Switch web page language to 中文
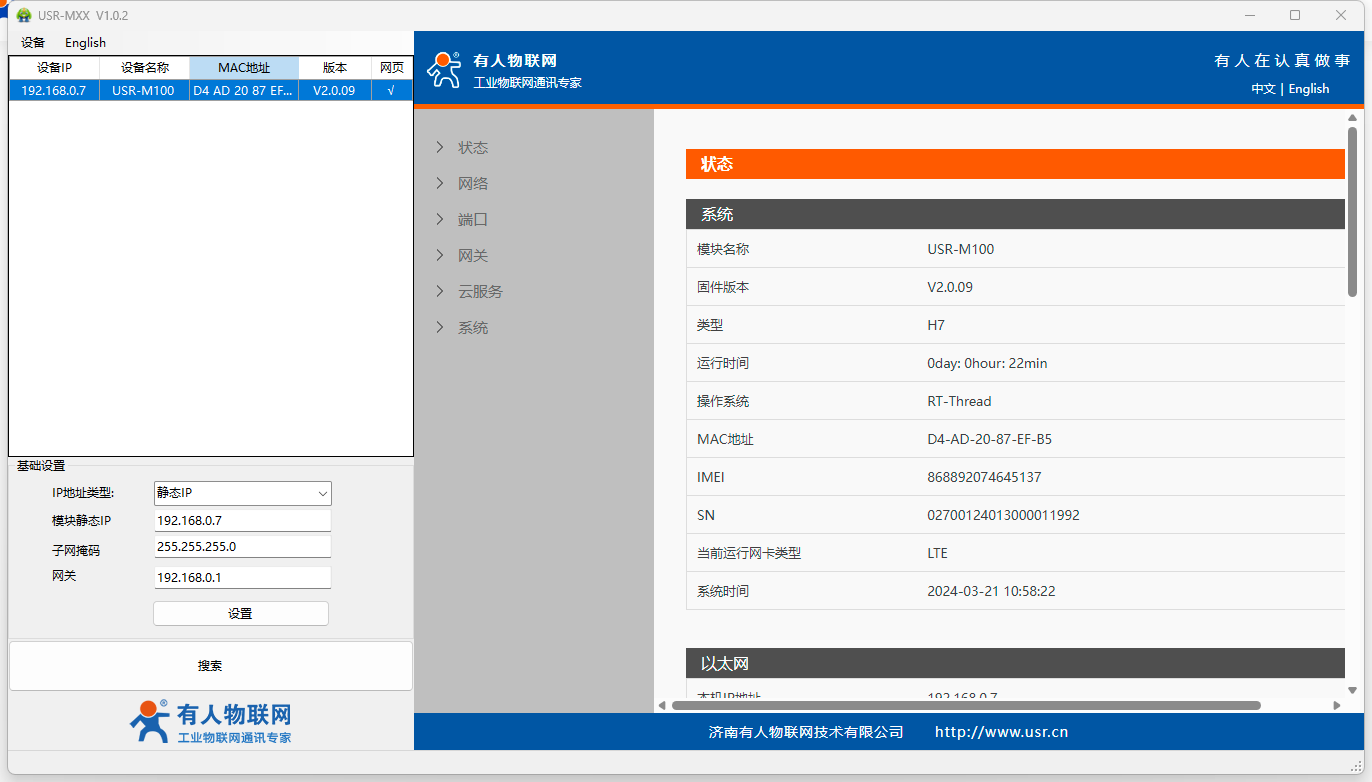The height and width of the screenshot is (782, 1372). tap(1263, 89)
